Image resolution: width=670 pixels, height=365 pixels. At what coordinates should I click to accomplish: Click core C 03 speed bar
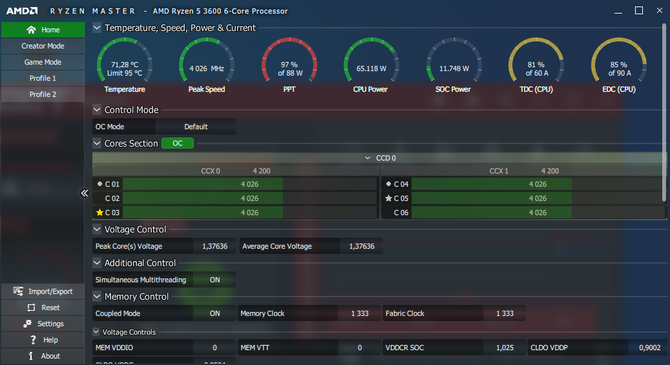click(250, 212)
